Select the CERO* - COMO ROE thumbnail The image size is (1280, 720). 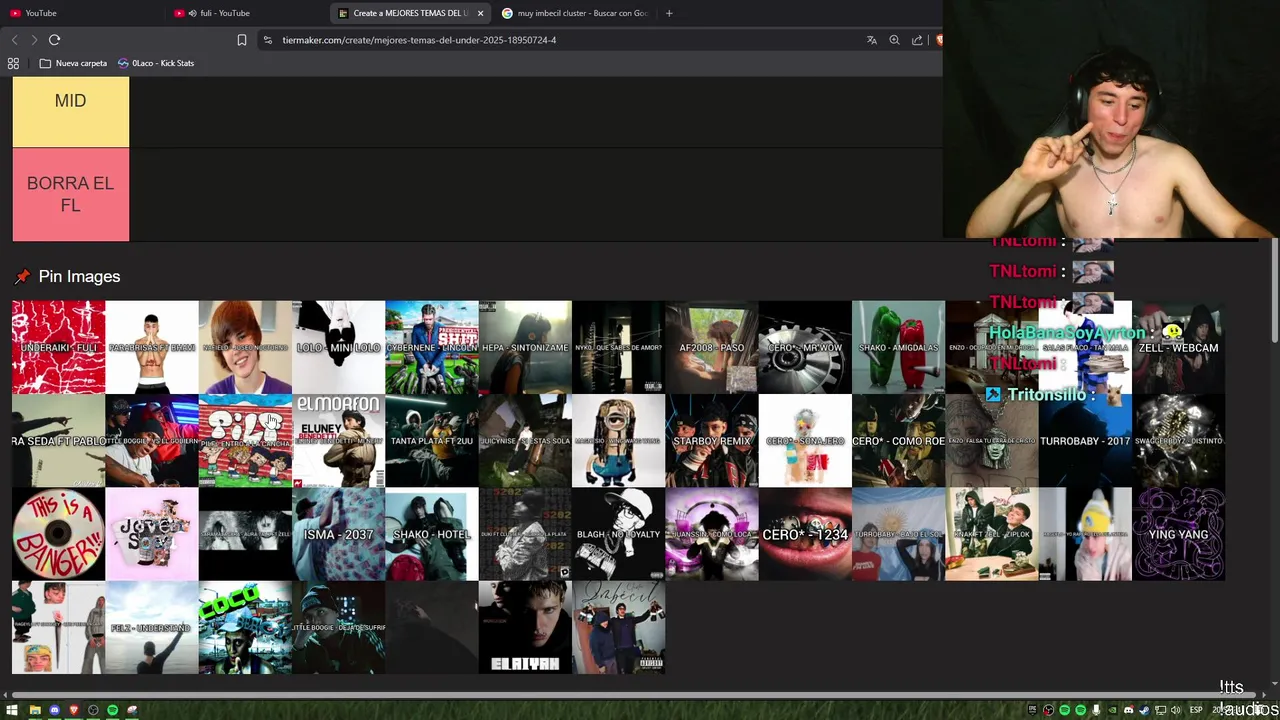[898, 441]
